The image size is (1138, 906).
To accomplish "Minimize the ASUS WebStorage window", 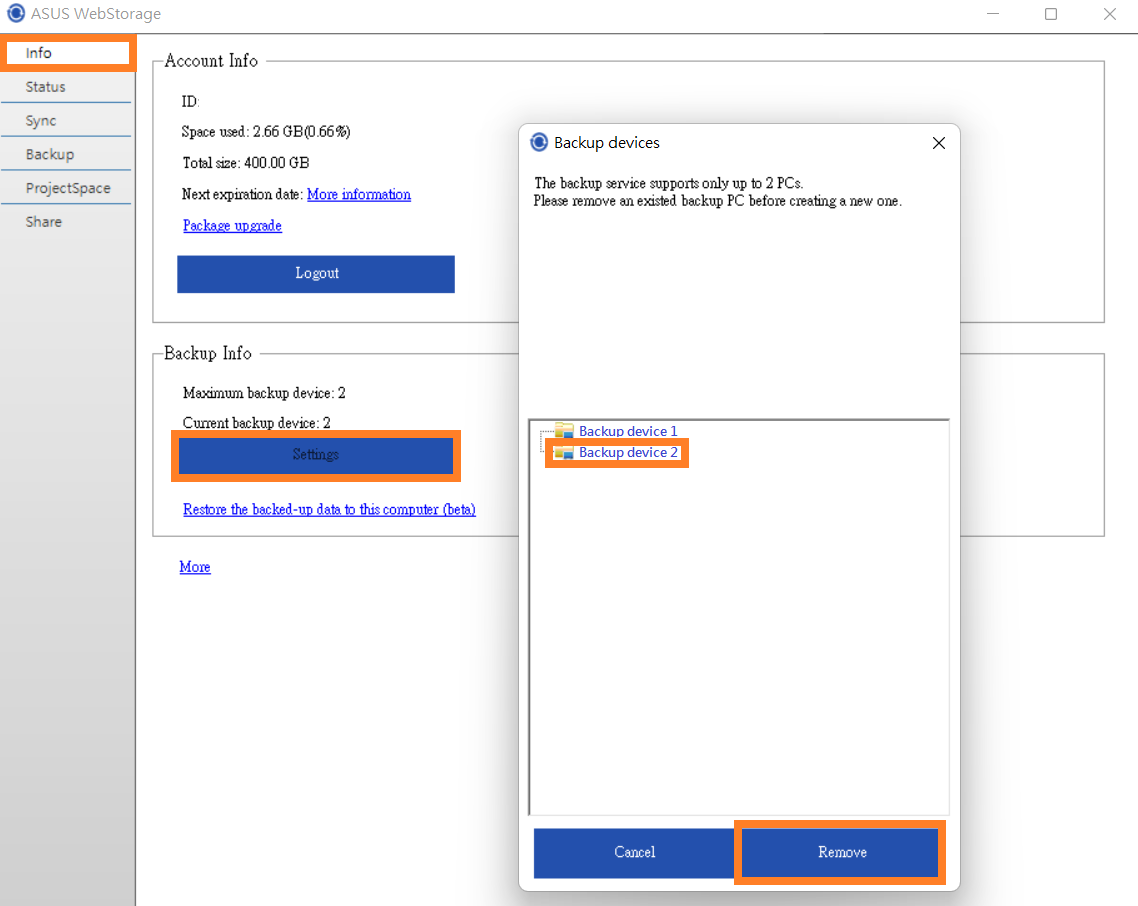I will pyautogui.click(x=993, y=14).
